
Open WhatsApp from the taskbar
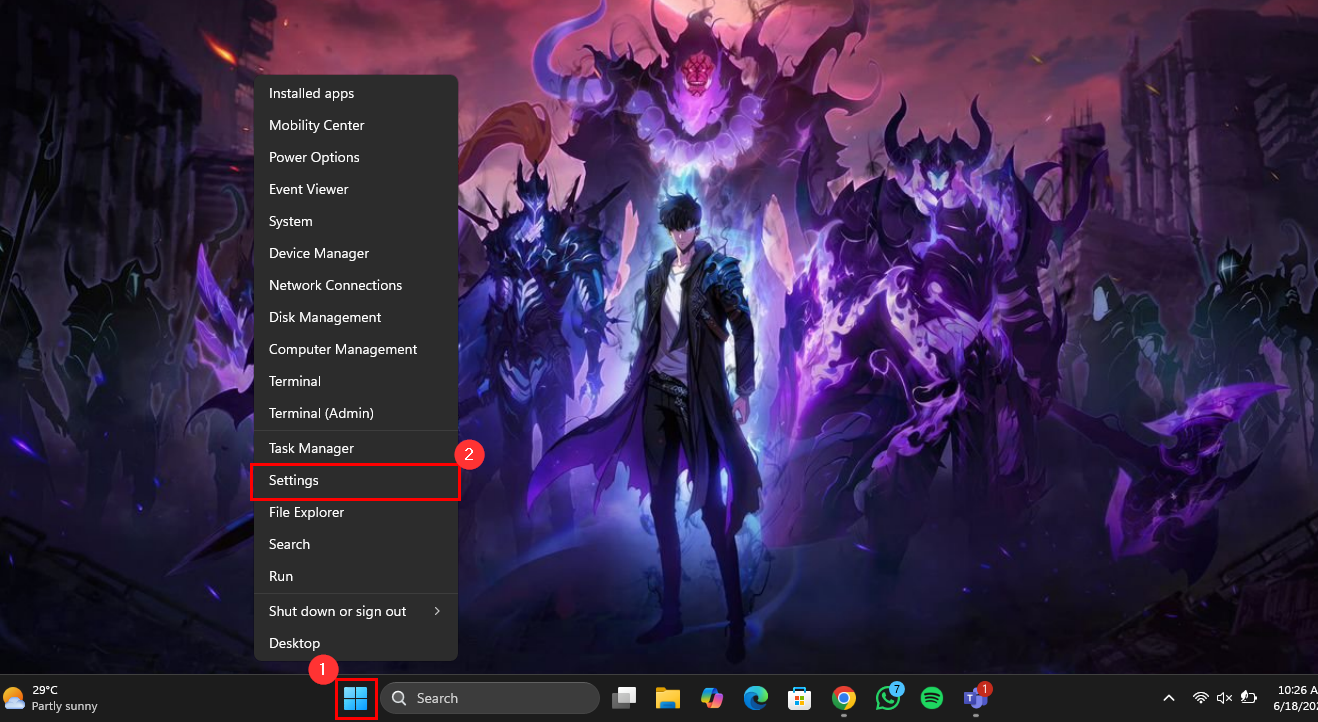coord(887,698)
